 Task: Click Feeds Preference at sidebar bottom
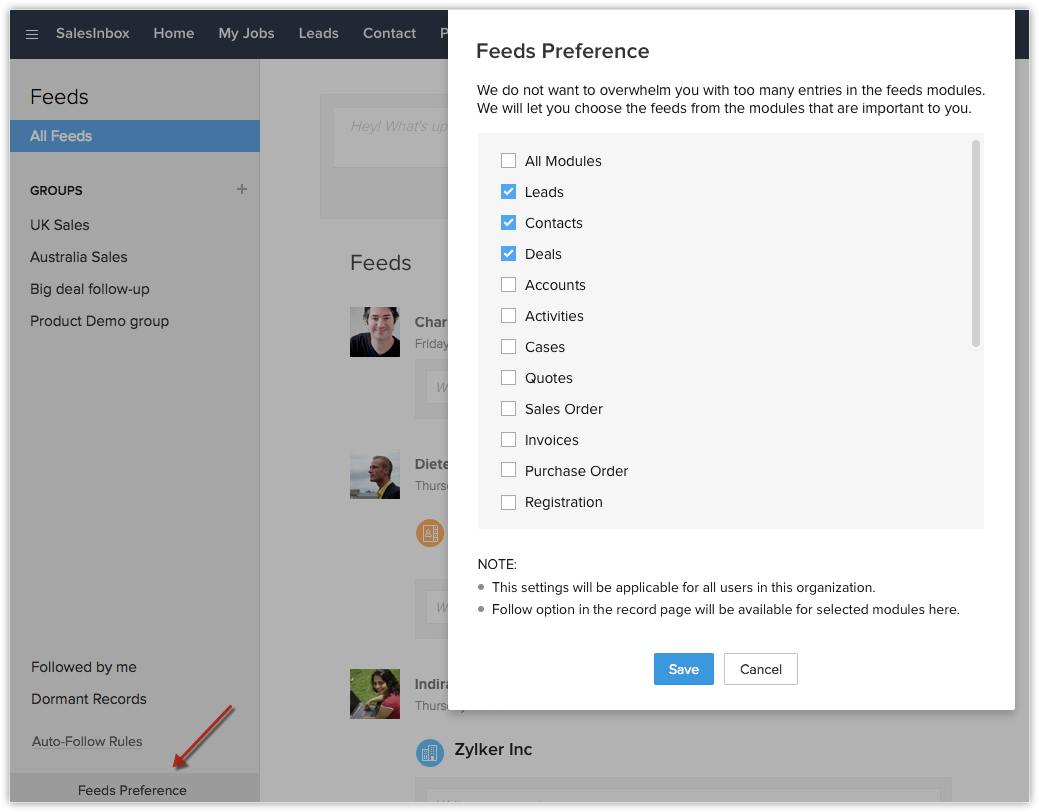(x=132, y=790)
